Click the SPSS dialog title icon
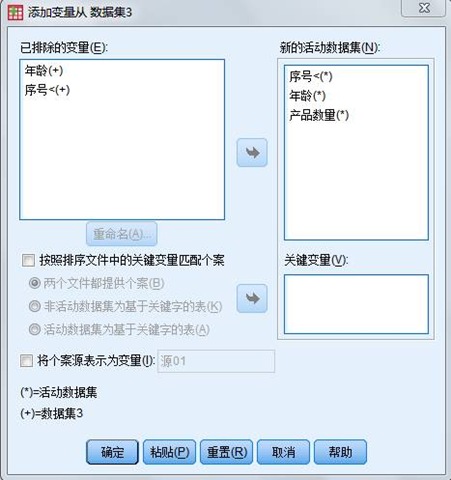The height and width of the screenshot is (480, 451). (15, 12)
